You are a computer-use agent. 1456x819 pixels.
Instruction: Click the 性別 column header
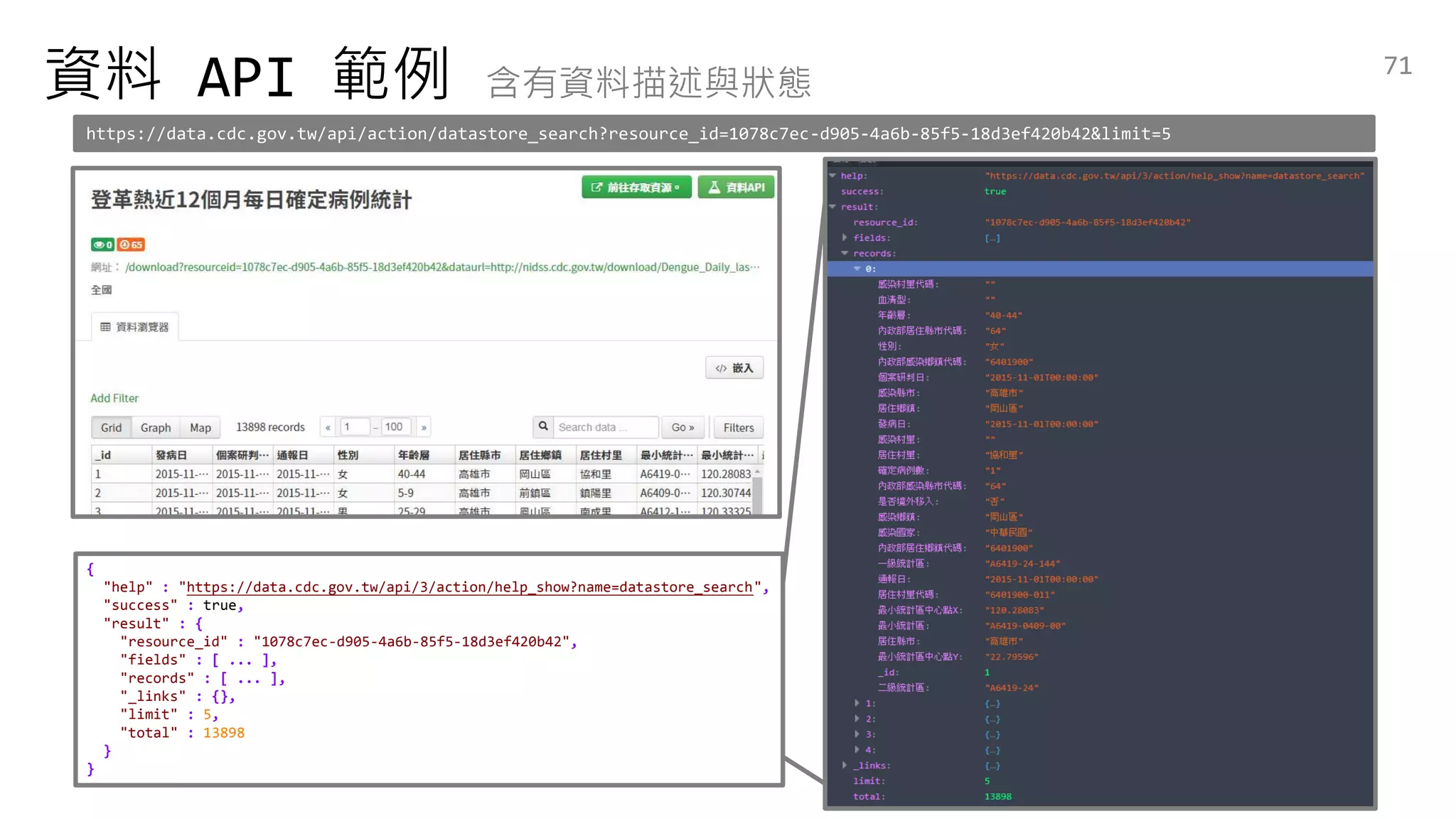pyautogui.click(x=364, y=455)
